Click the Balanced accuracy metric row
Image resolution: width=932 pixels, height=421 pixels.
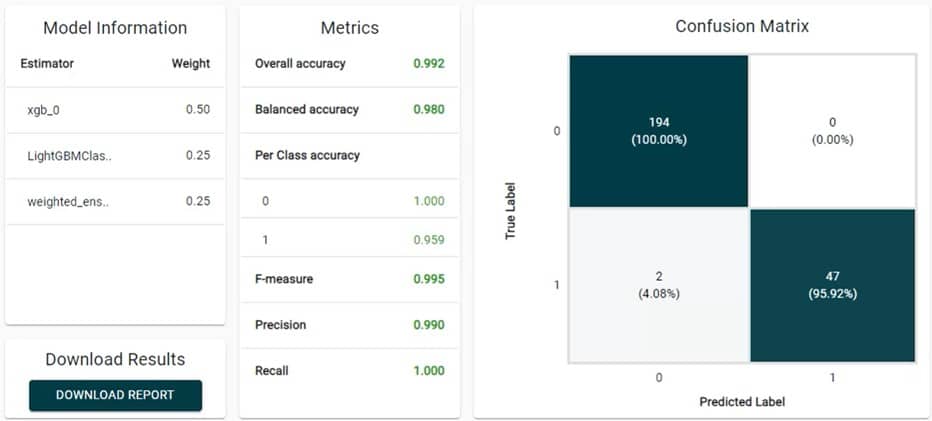(349, 109)
